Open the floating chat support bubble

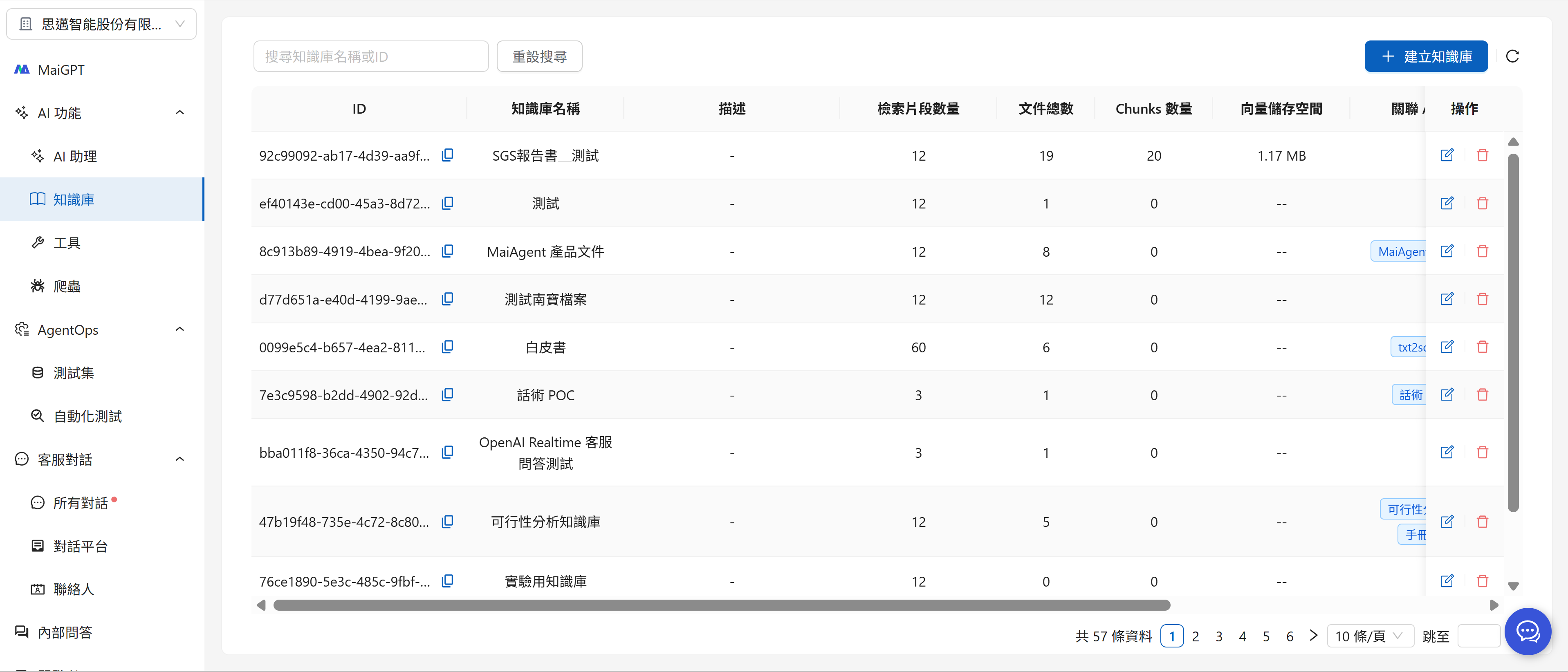pyautogui.click(x=1527, y=631)
